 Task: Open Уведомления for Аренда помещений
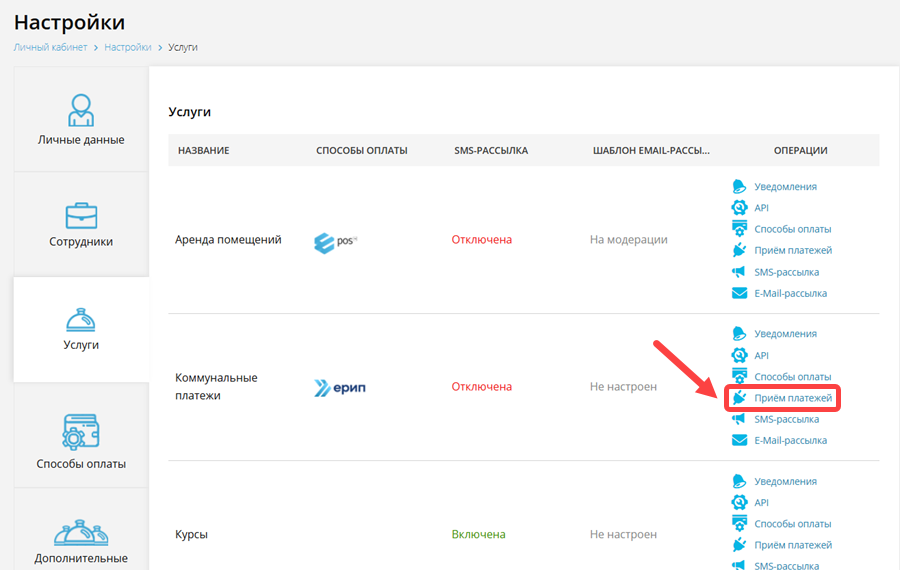click(x=785, y=187)
